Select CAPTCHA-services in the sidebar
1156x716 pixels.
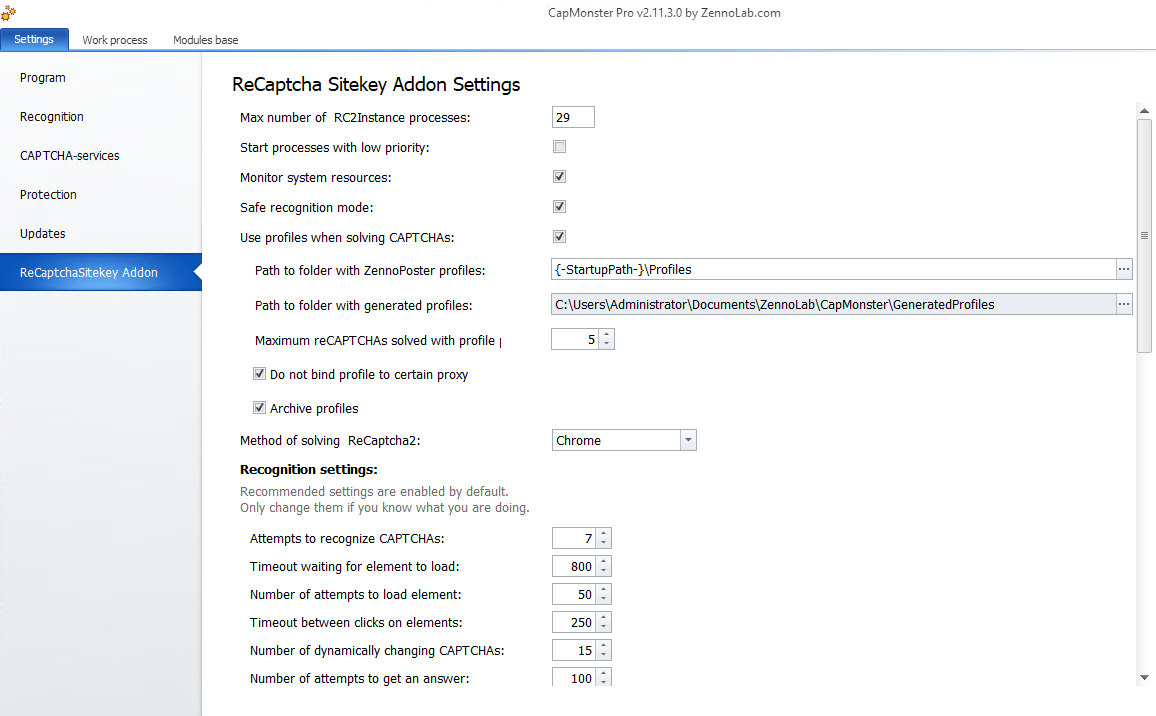click(70, 156)
